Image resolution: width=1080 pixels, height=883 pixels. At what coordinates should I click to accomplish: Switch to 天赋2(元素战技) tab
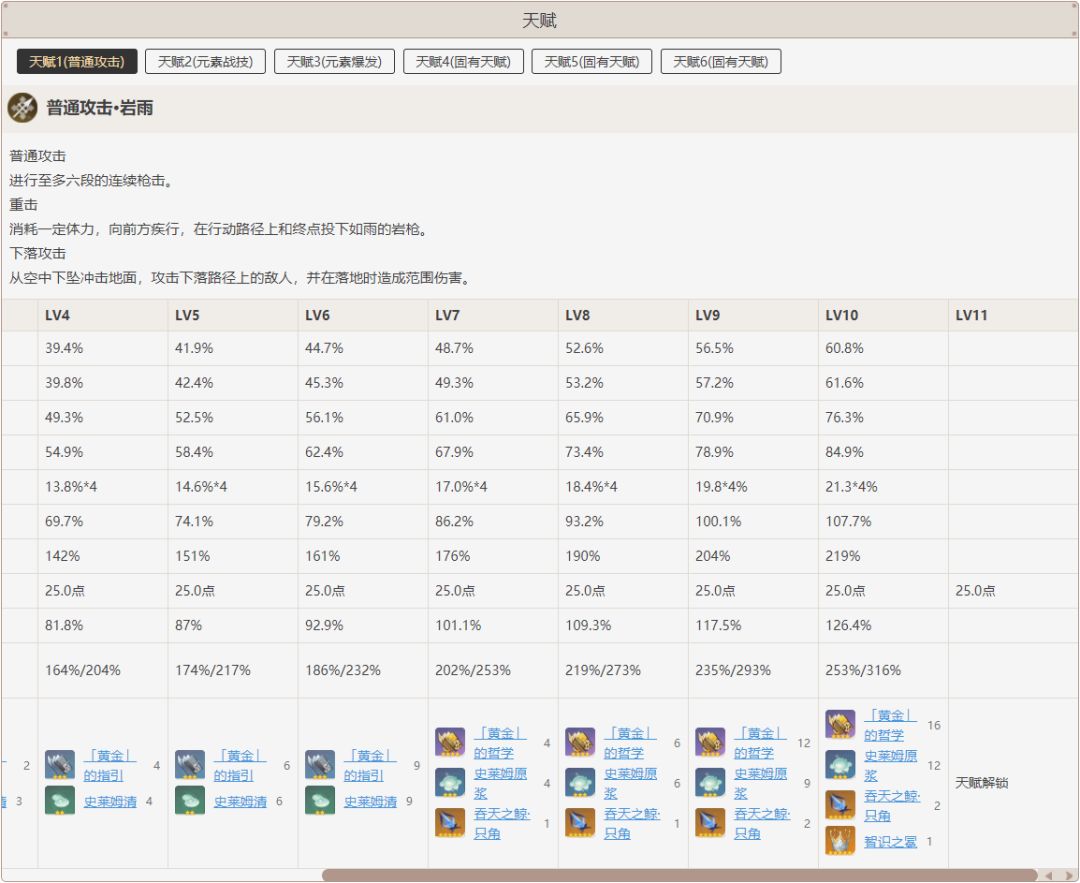point(205,61)
